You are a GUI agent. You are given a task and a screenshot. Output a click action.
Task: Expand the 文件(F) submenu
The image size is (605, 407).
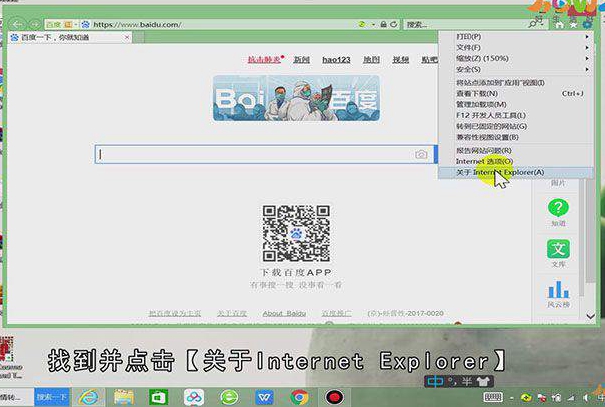(516, 47)
